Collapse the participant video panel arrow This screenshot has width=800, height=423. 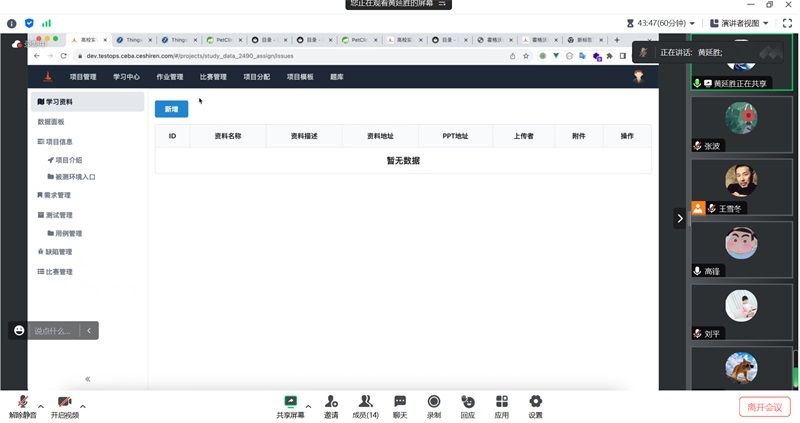tap(680, 217)
